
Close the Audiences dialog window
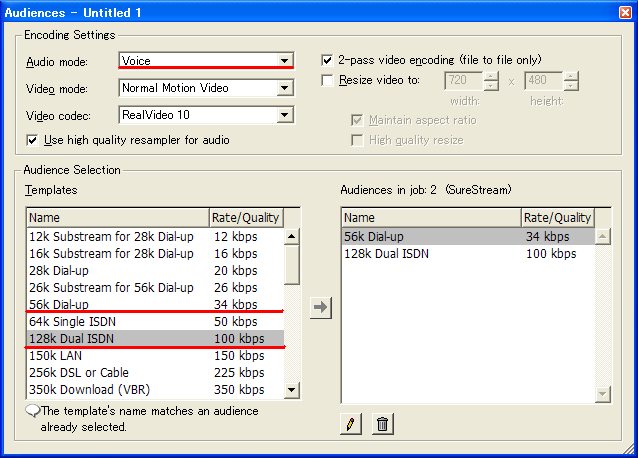pos(625,13)
